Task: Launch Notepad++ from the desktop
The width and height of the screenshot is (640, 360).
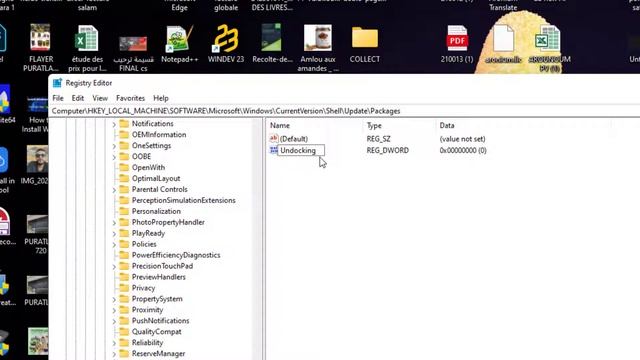Action: tap(180, 38)
